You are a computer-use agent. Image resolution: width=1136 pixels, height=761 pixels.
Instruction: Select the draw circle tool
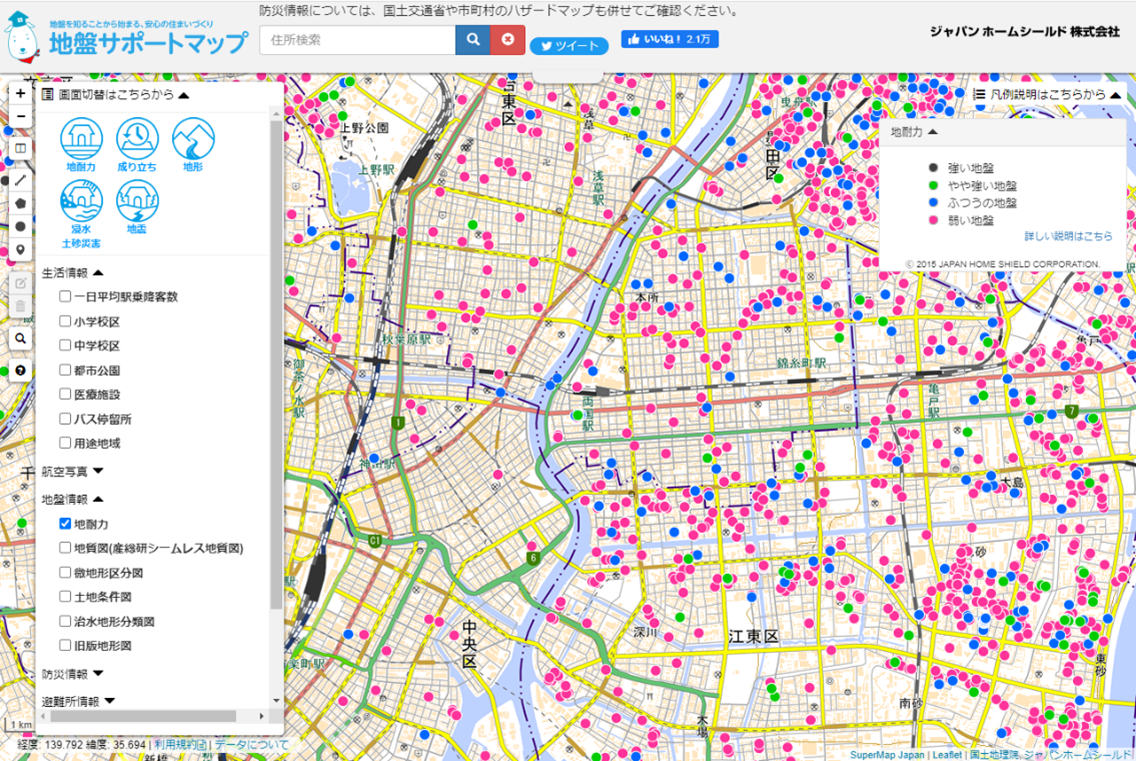click(20, 226)
